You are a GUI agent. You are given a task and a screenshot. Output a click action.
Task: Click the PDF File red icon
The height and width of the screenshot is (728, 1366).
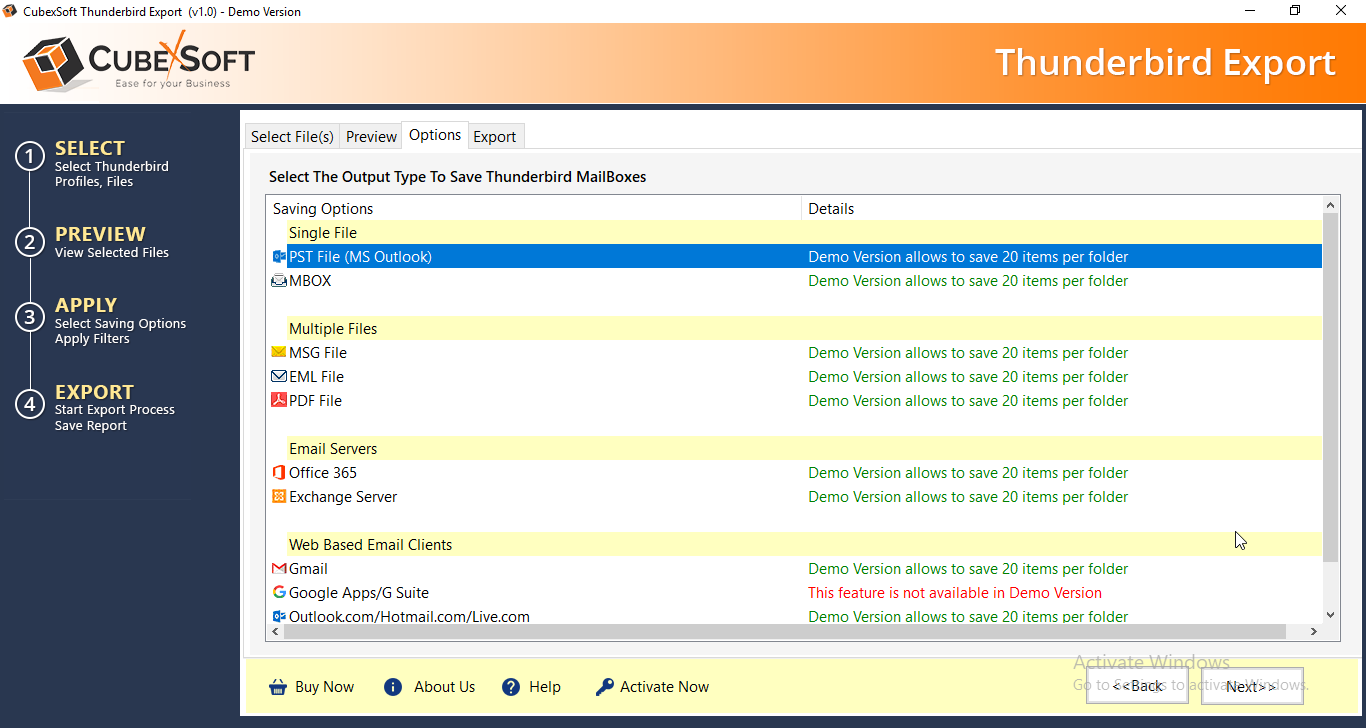279,401
